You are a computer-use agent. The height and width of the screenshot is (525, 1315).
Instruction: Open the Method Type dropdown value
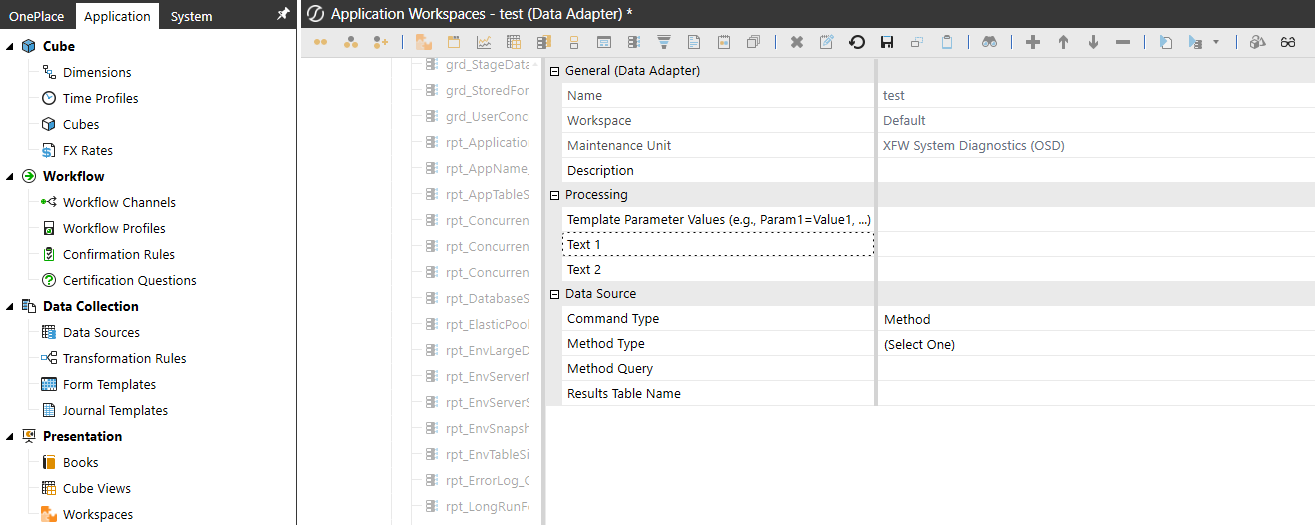tap(1095, 344)
